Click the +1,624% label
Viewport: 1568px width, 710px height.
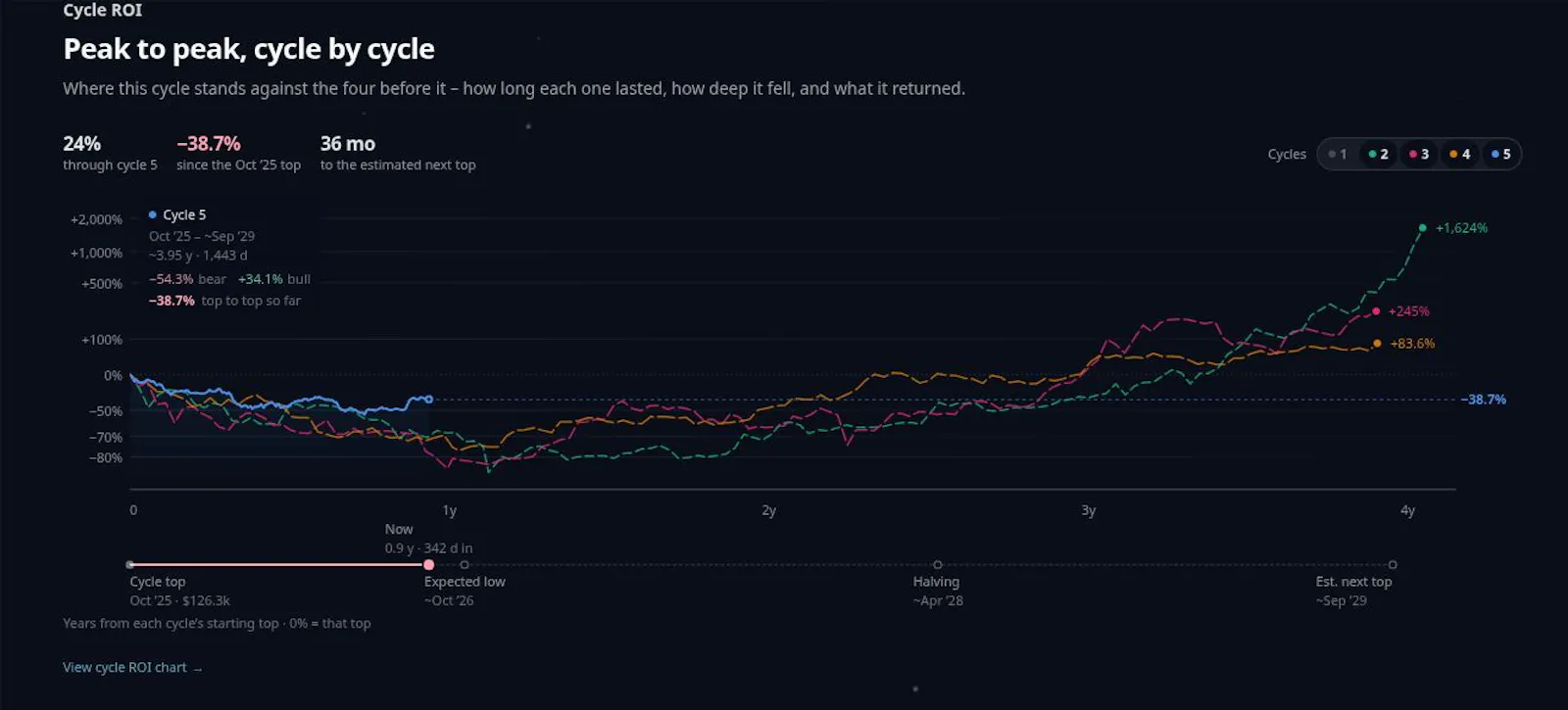coord(1461,228)
